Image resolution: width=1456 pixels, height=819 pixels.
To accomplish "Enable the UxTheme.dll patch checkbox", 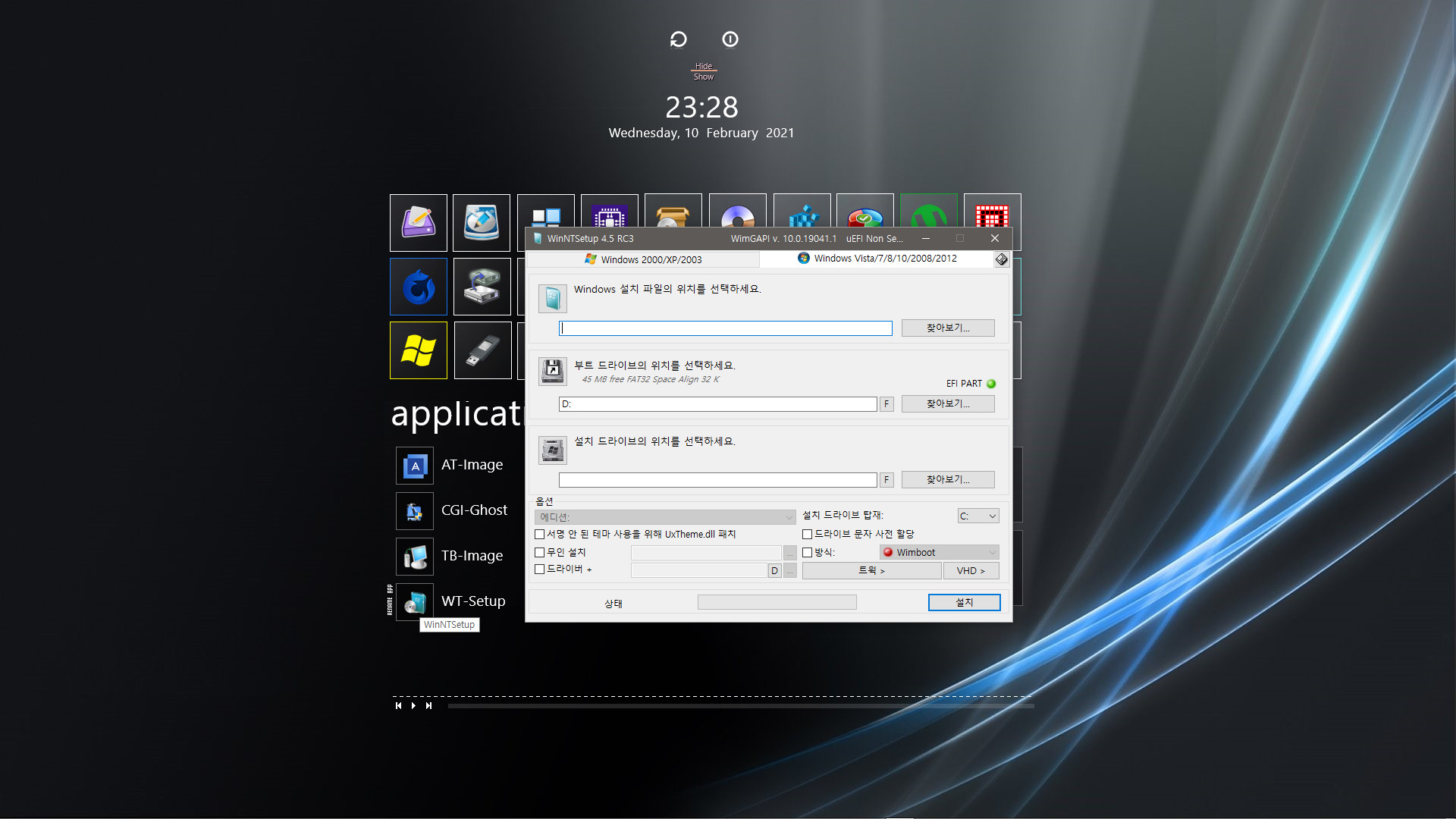I will tap(540, 535).
